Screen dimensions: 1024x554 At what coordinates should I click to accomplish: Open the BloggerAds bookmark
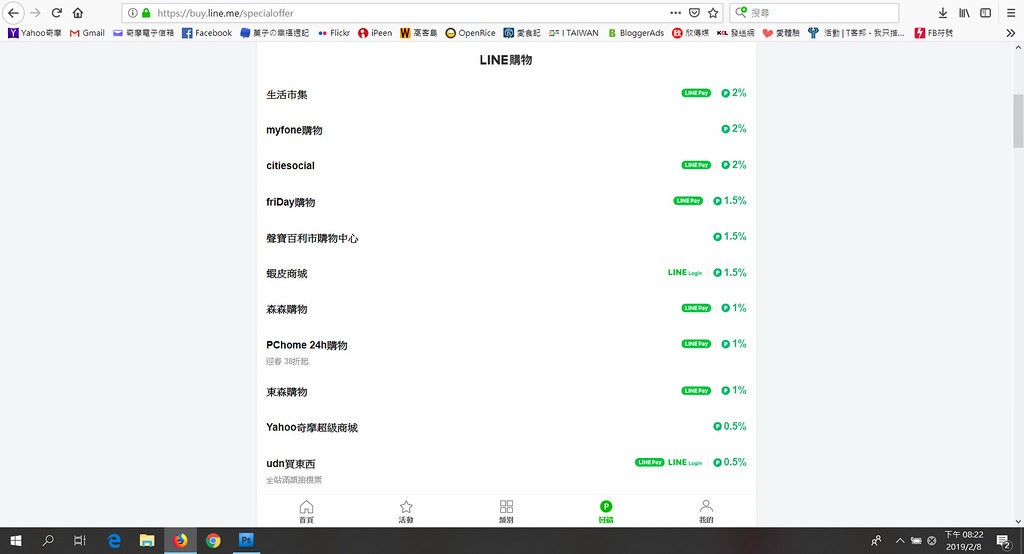(x=635, y=33)
